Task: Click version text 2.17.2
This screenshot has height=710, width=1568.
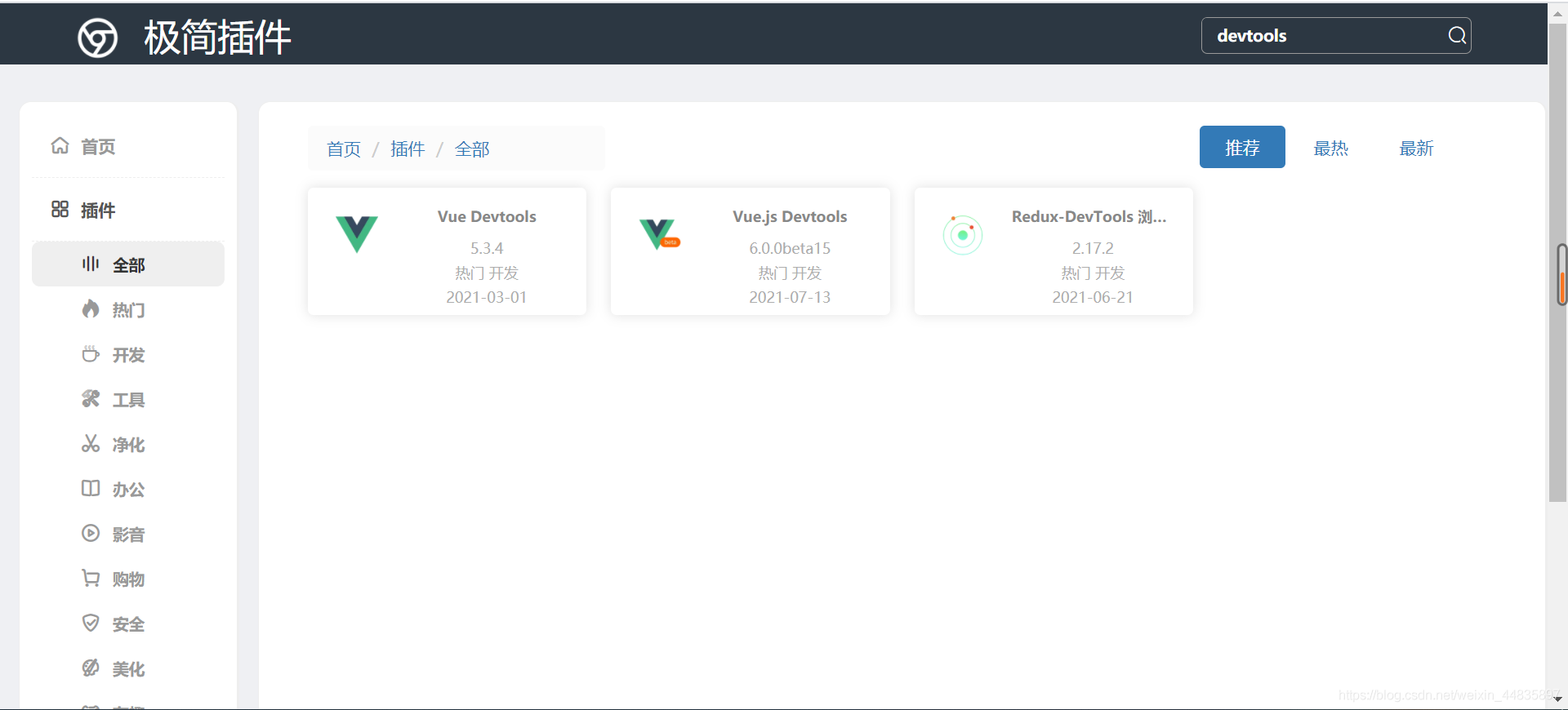Action: pos(1093,248)
